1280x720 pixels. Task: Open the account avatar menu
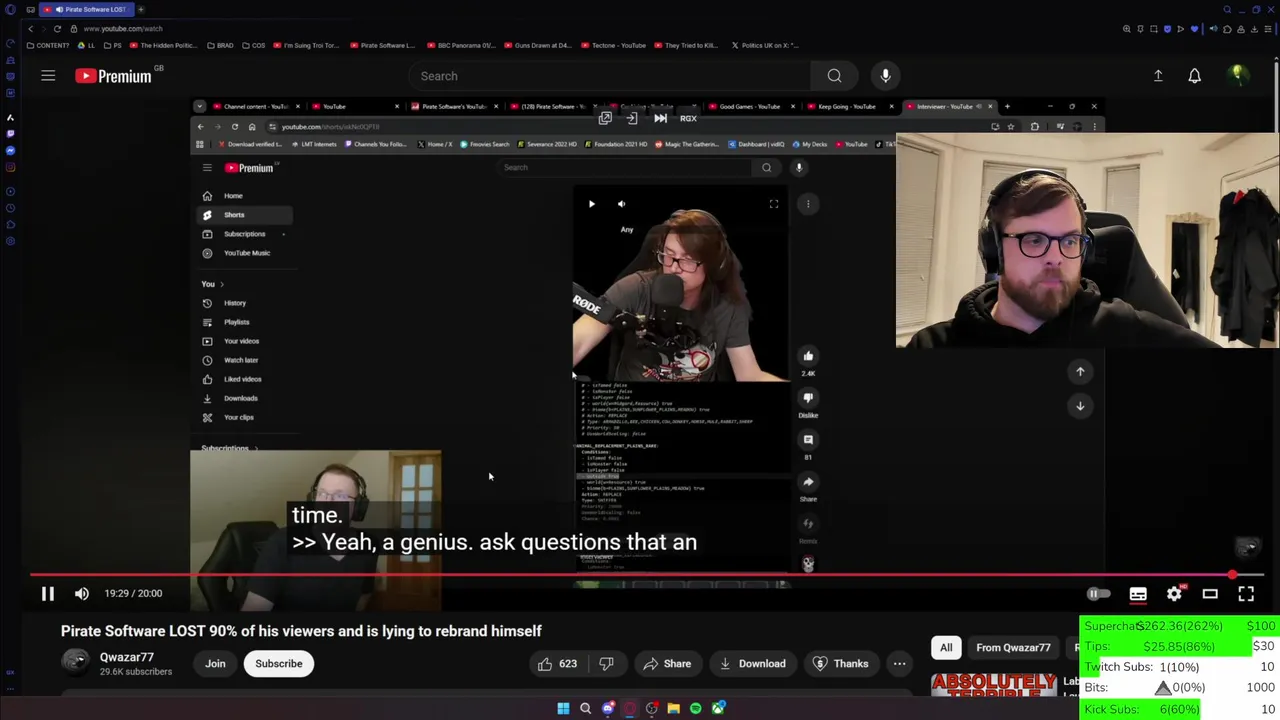[x=1238, y=75]
